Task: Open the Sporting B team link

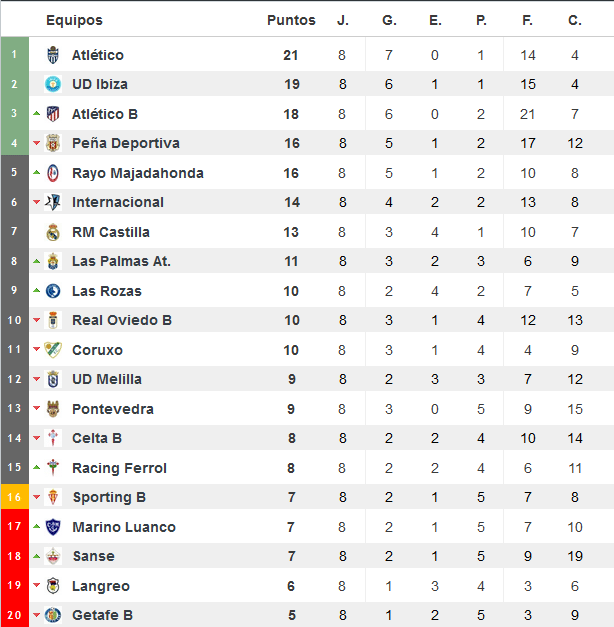Action: pos(109,497)
